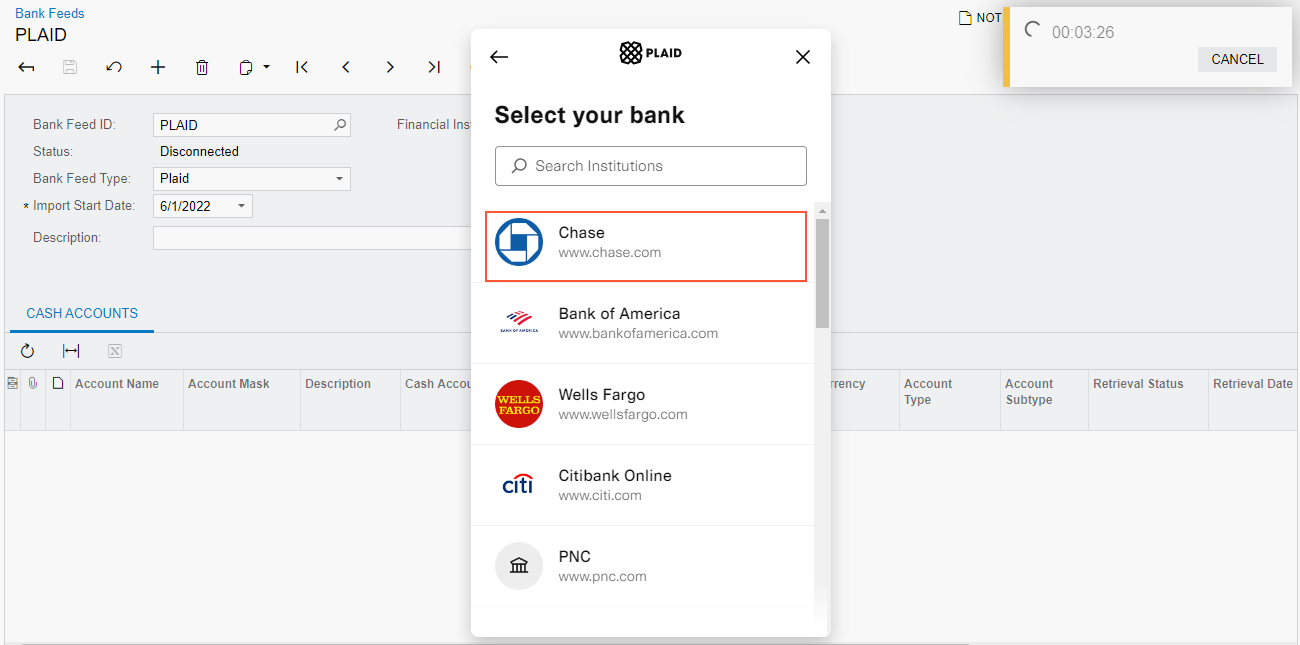
Task: Go to the last record
Action: pyautogui.click(x=434, y=67)
